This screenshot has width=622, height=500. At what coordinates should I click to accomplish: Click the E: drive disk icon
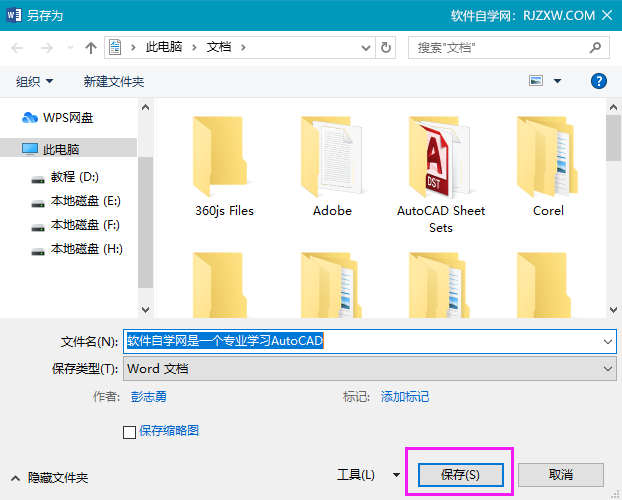tap(38, 204)
